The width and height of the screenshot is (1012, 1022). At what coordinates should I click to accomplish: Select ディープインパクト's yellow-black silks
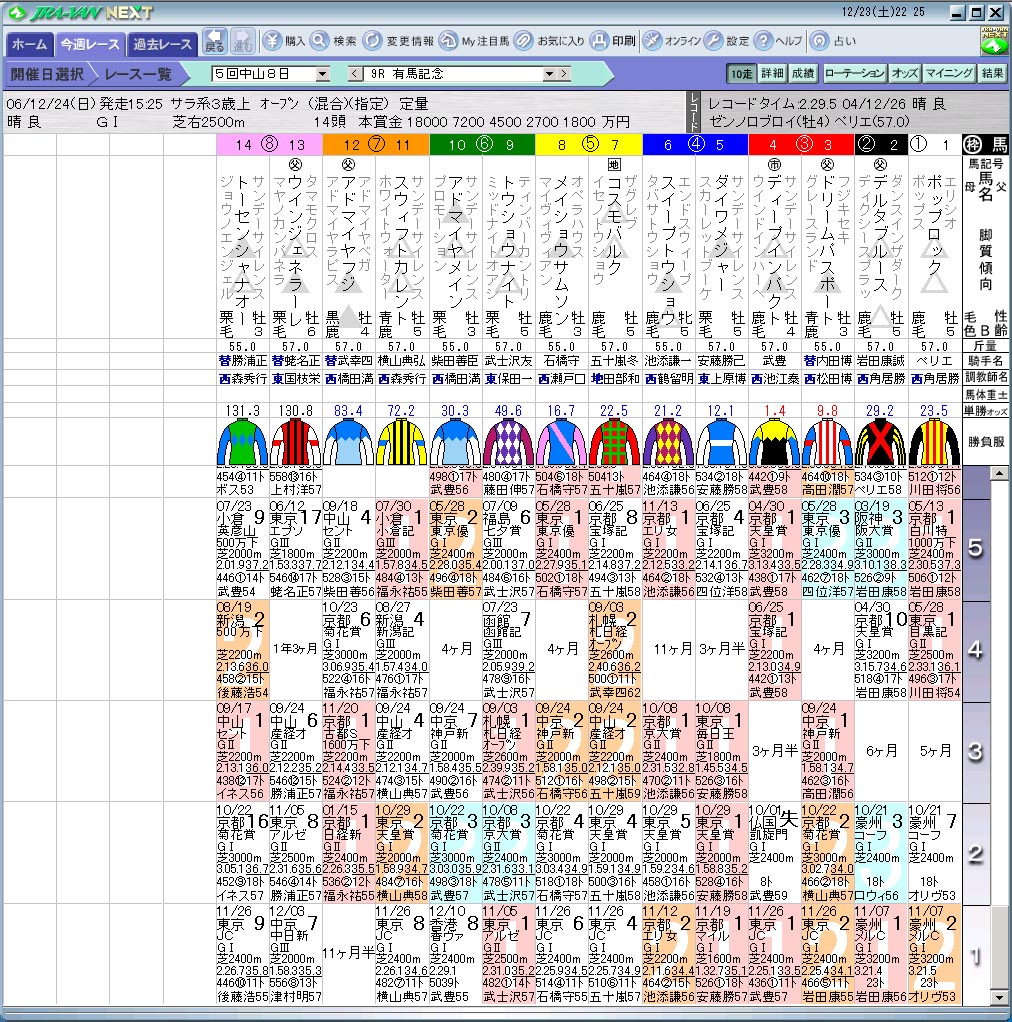pyautogui.click(x=775, y=440)
